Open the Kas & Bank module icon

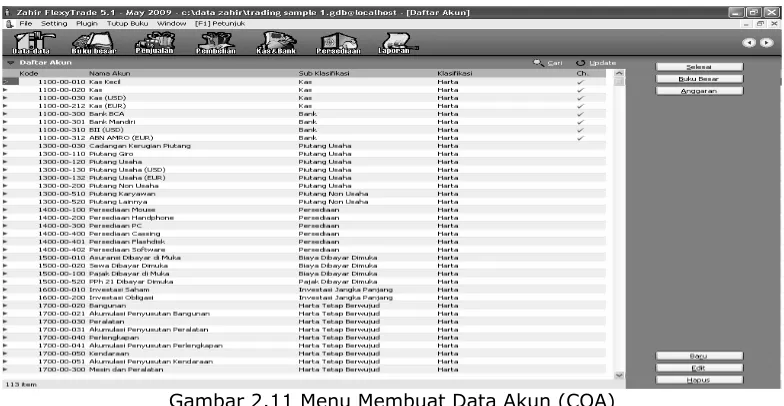point(276,42)
